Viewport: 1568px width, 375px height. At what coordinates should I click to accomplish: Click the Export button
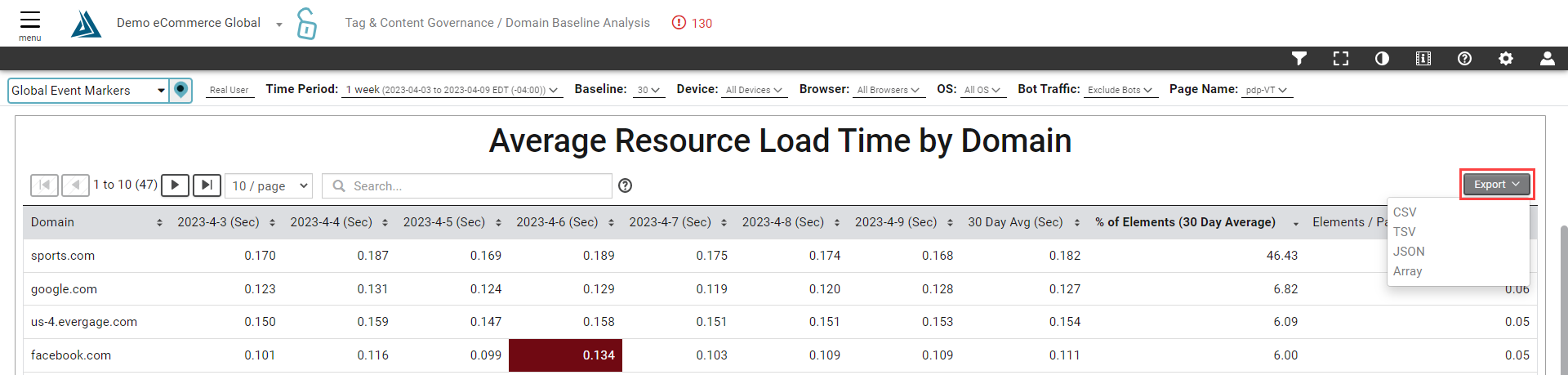[1496, 185]
